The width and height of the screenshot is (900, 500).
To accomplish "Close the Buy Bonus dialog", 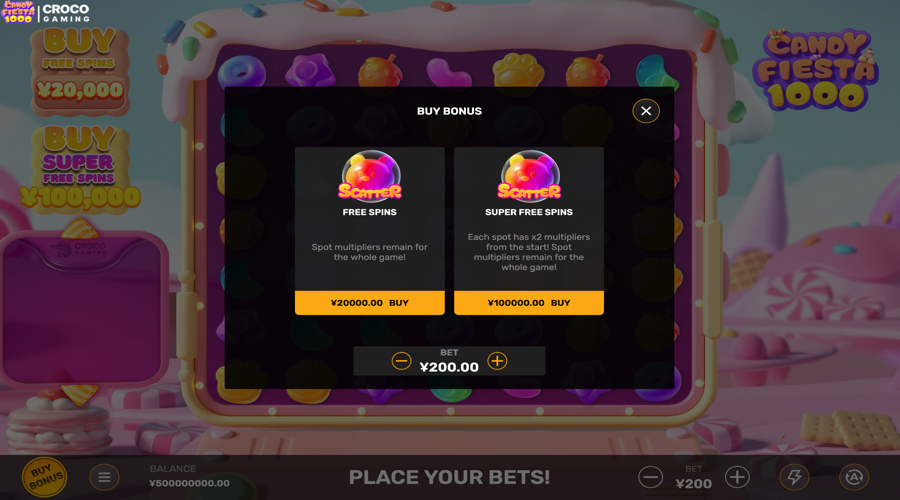I will coord(646,111).
